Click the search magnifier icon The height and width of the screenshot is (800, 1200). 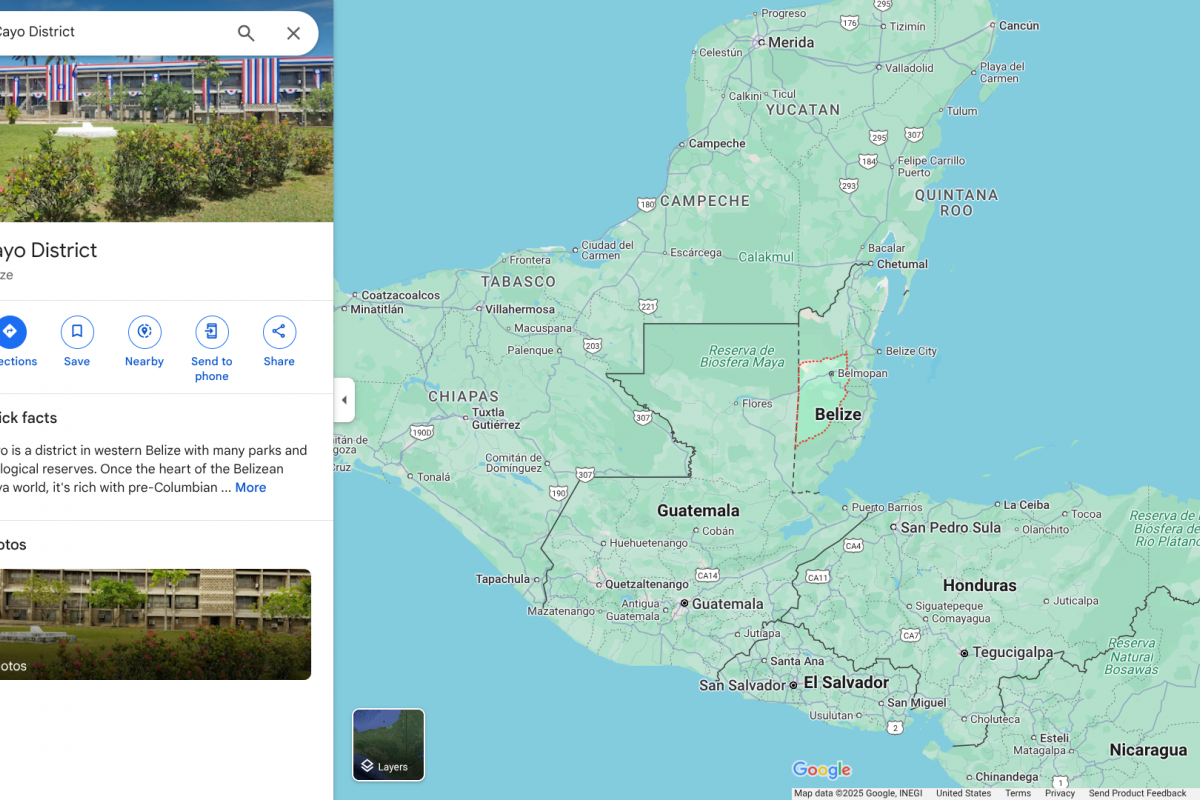point(246,33)
